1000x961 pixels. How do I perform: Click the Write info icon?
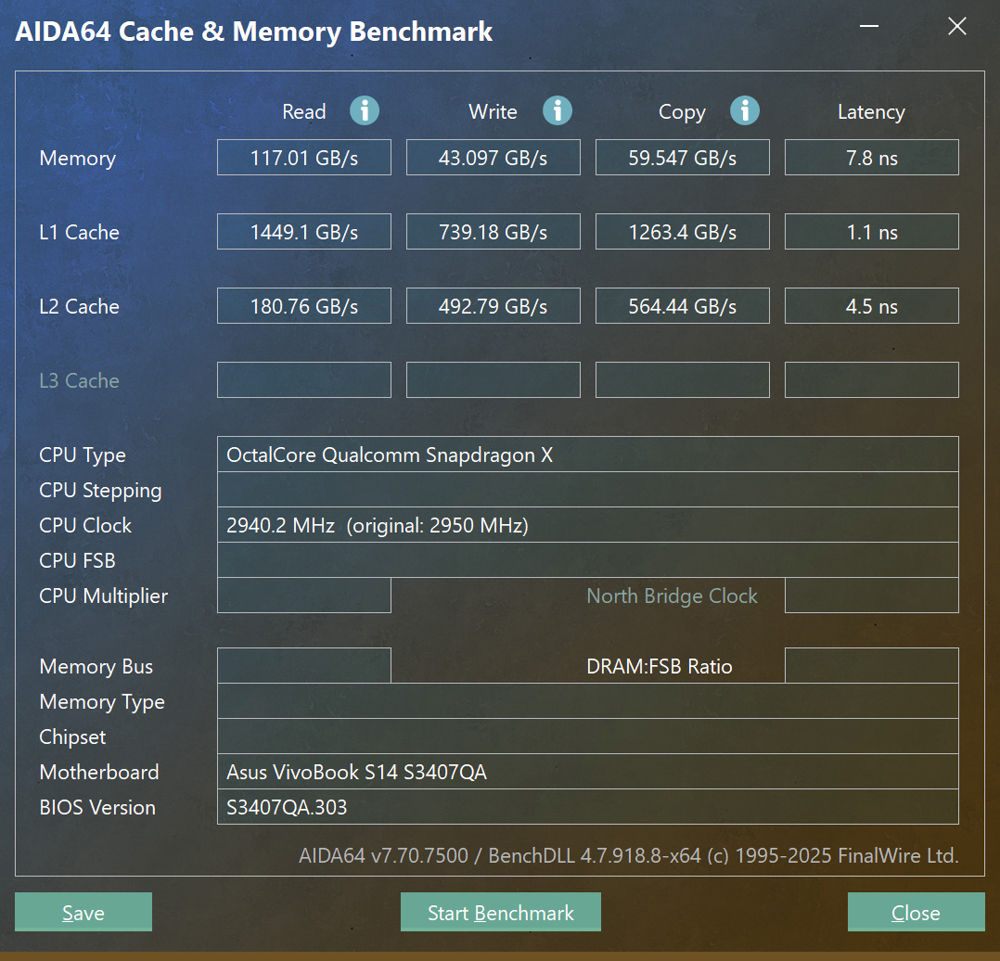[557, 111]
